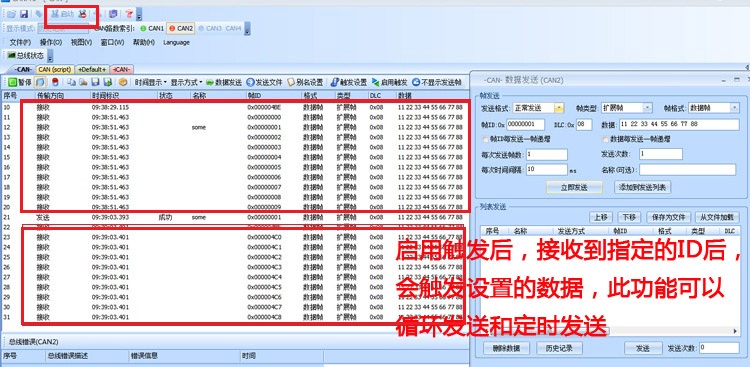
Task: Open the 帧格式 dropdown showing 数据帧
Action: coord(715,108)
